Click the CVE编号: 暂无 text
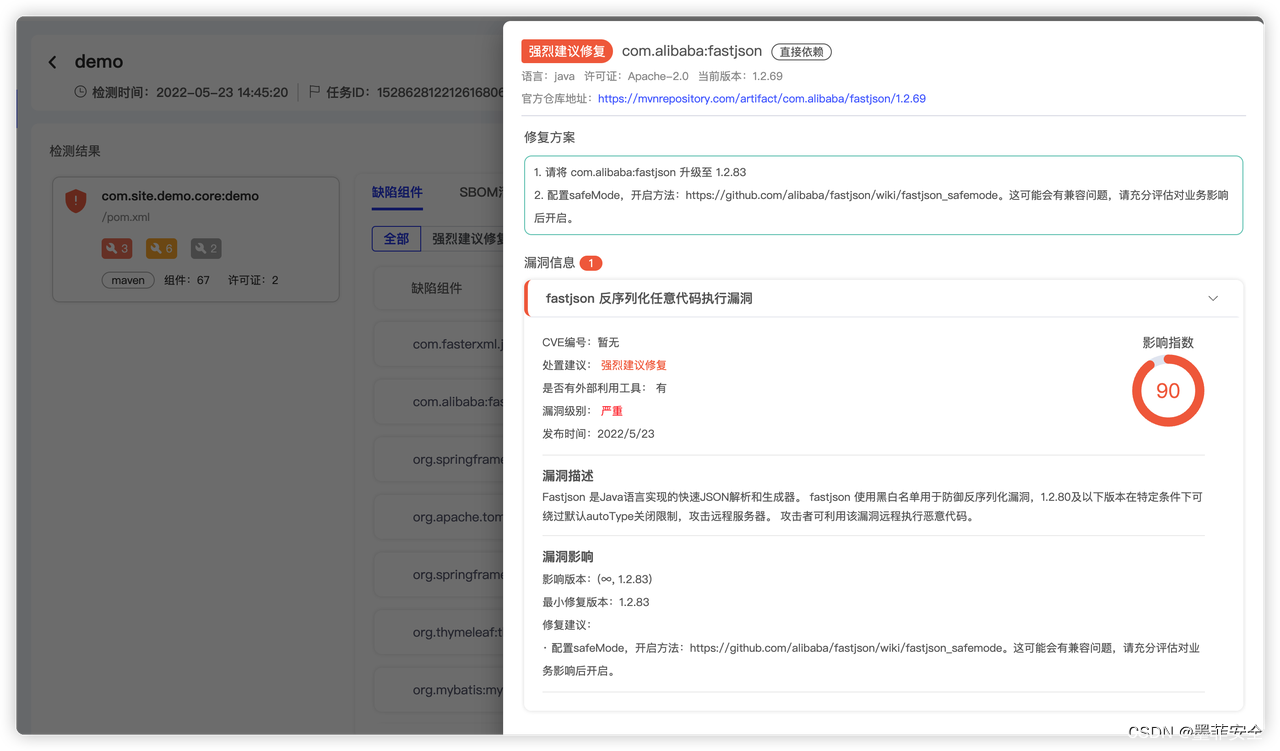This screenshot has width=1280, height=751. 581,342
